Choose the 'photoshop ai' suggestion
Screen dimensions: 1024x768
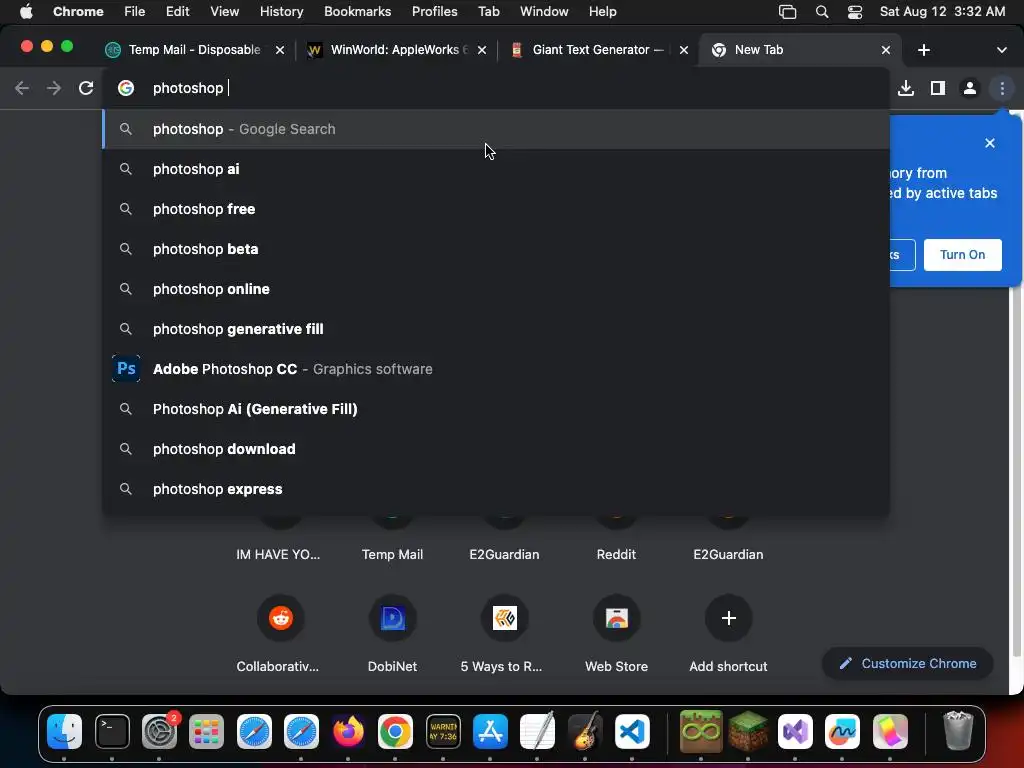(x=496, y=169)
